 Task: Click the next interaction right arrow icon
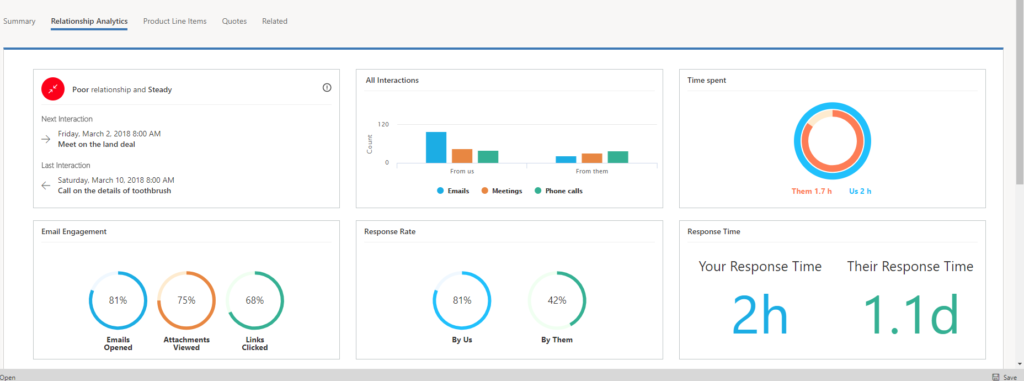[x=46, y=139]
